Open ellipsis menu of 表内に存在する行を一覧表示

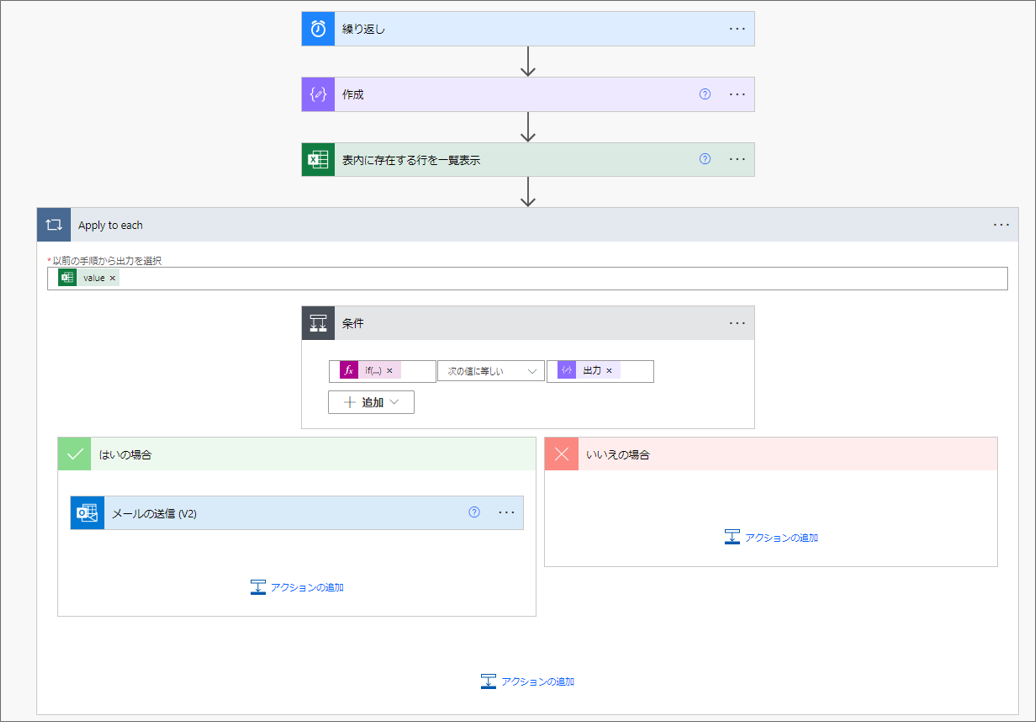click(737, 159)
